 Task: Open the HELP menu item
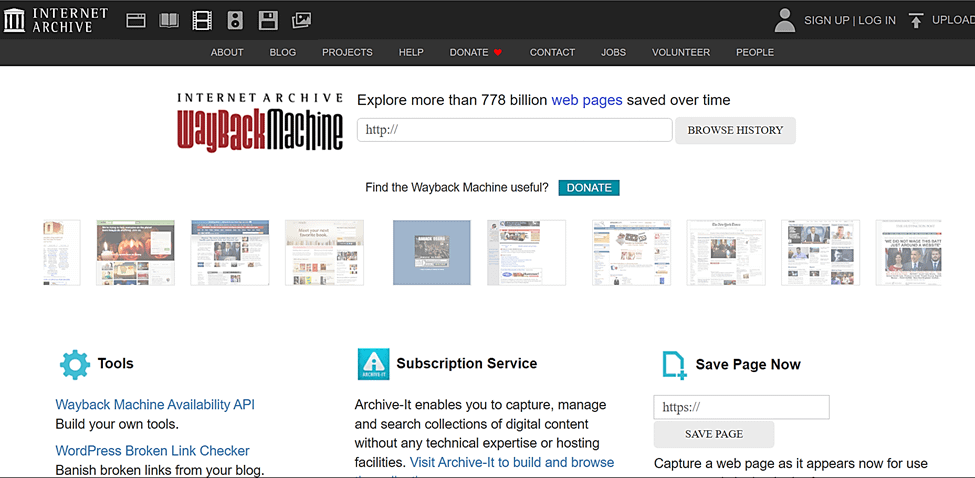tap(411, 52)
